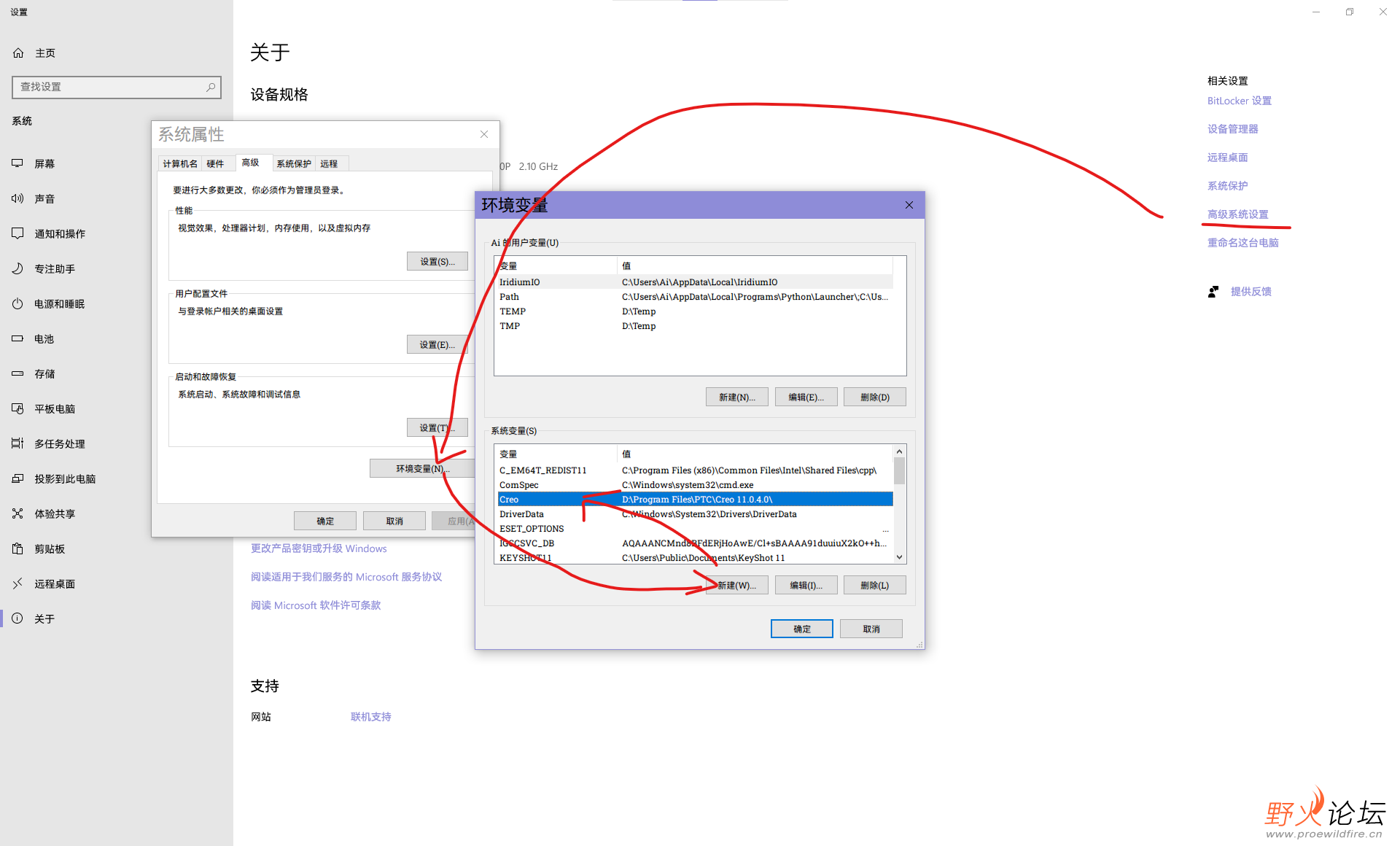
Task: Open 阅读 Microsoft 软件许可条款 link
Action: coord(316,605)
